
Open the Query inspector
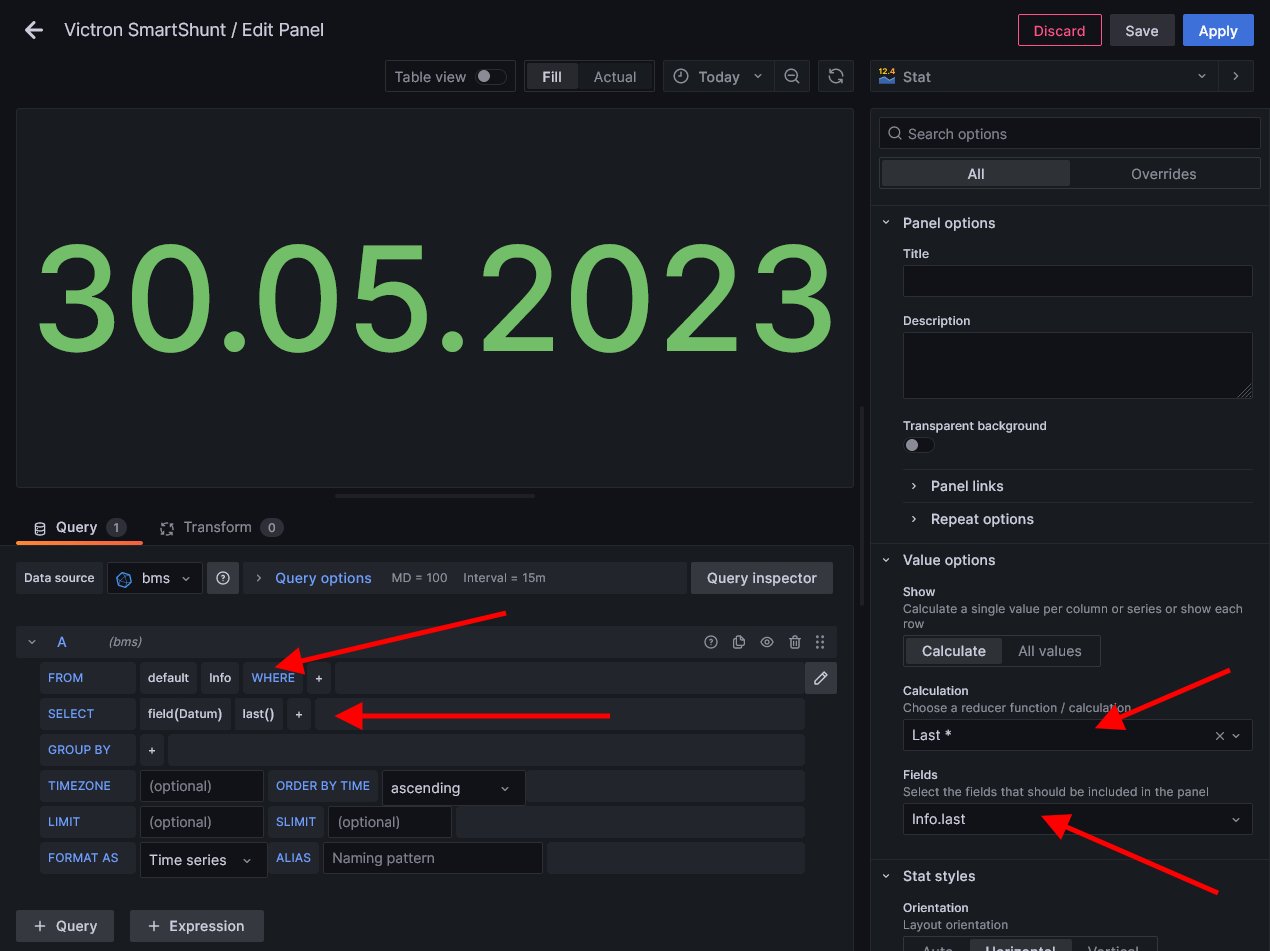pyautogui.click(x=761, y=578)
